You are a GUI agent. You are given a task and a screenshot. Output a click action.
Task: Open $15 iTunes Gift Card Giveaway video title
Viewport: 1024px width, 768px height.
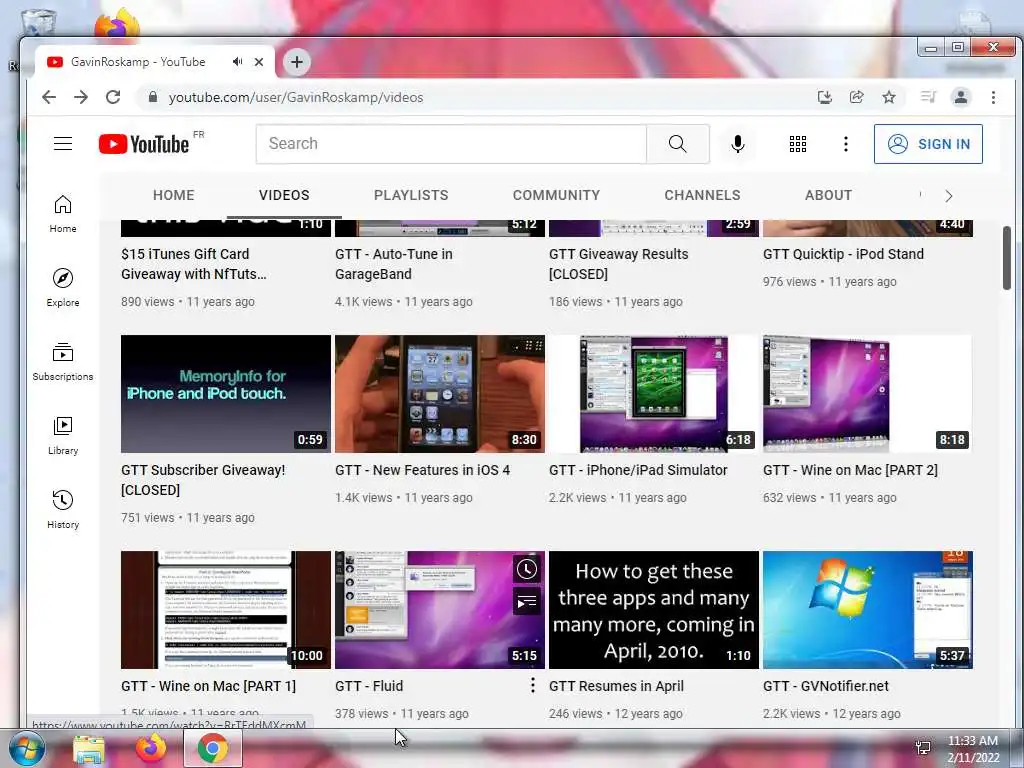pos(194,264)
